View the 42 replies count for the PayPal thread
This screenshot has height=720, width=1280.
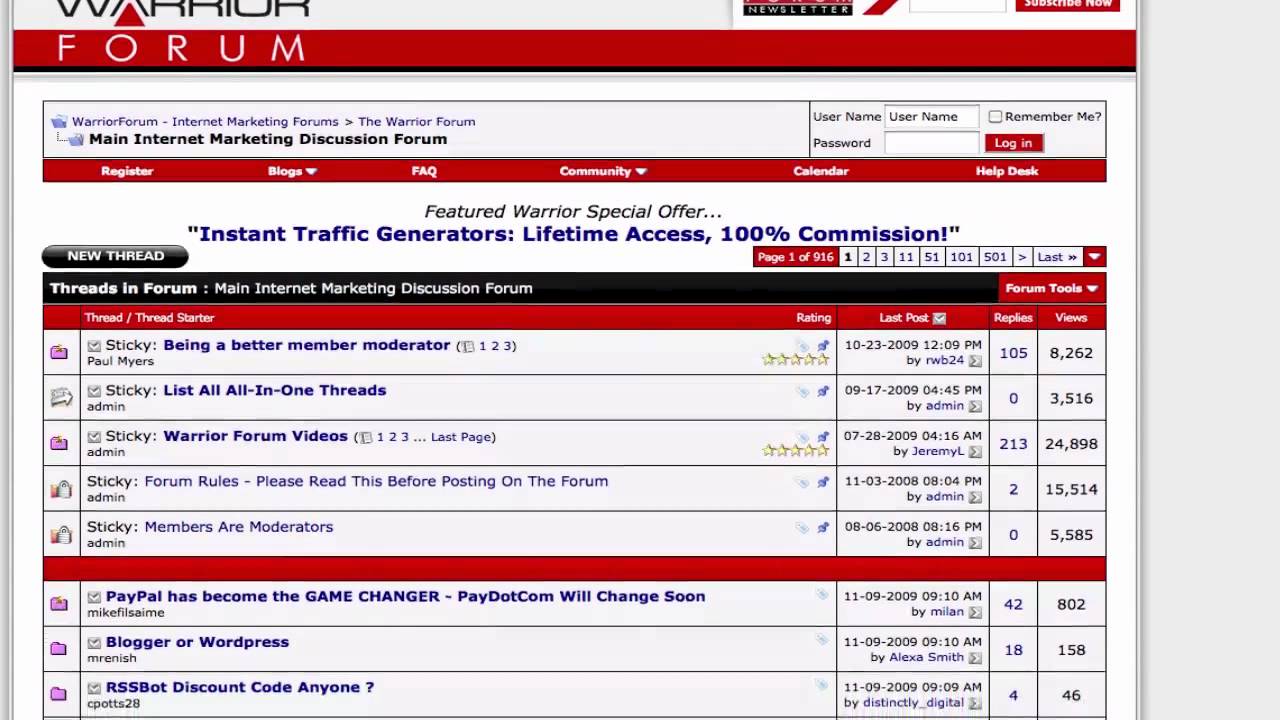pos(1013,604)
